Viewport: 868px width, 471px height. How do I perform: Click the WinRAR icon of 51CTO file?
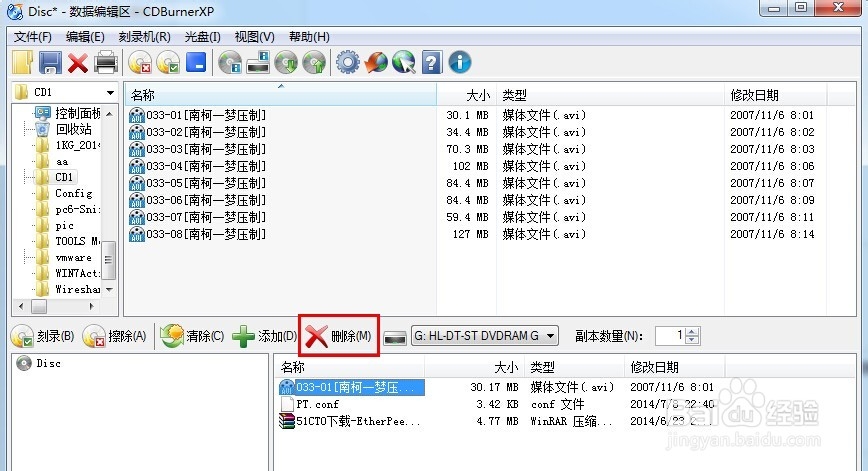pyautogui.click(x=287, y=421)
